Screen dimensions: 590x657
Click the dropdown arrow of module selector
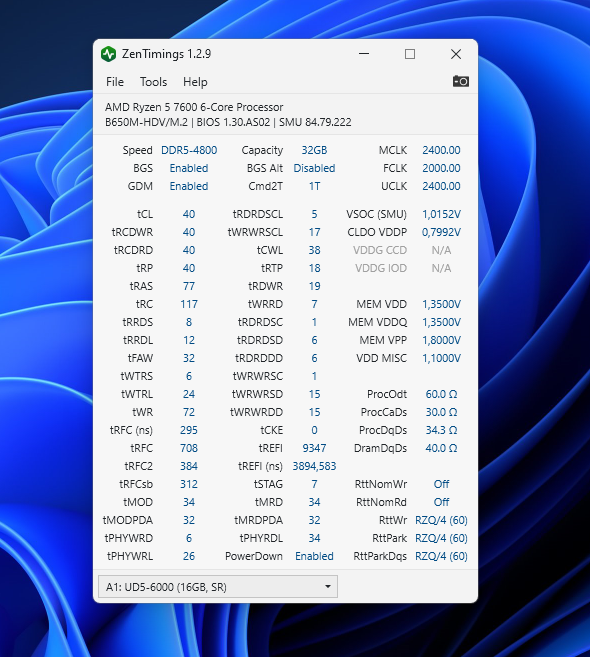click(328, 587)
